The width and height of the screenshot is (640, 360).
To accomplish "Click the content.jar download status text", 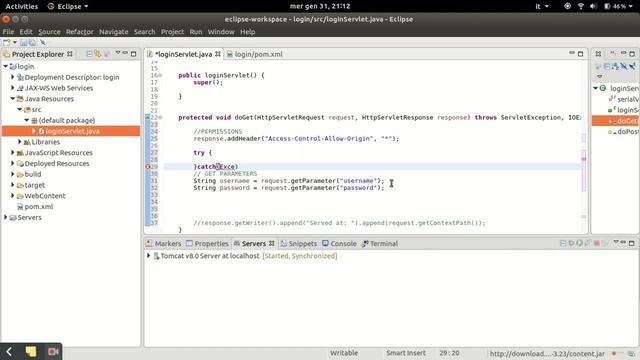I will [x=547, y=353].
